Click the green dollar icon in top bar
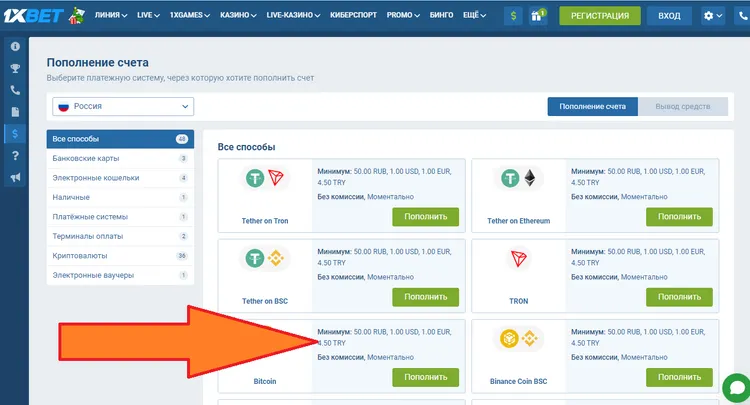The width and height of the screenshot is (750, 405). tap(513, 16)
